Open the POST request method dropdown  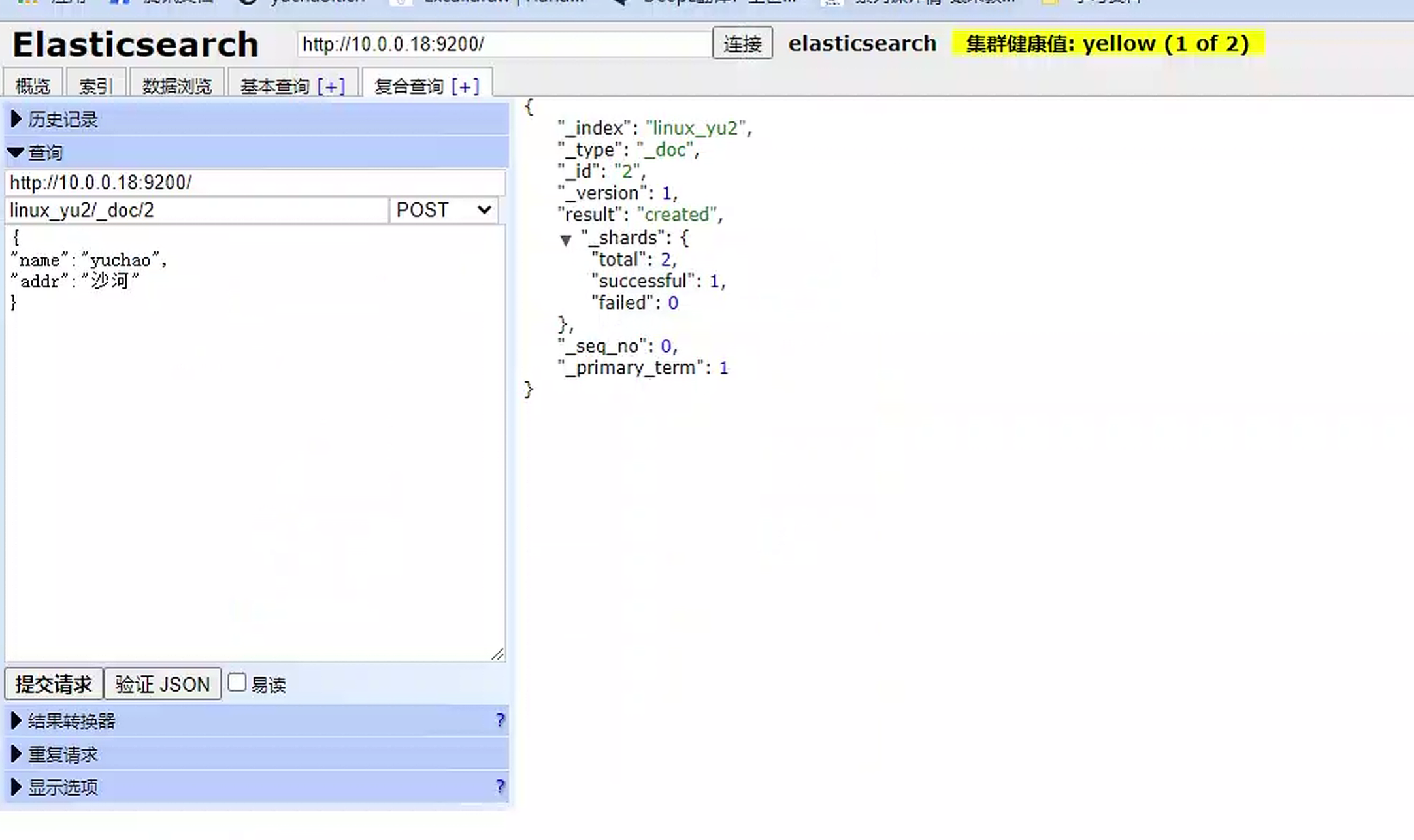444,210
